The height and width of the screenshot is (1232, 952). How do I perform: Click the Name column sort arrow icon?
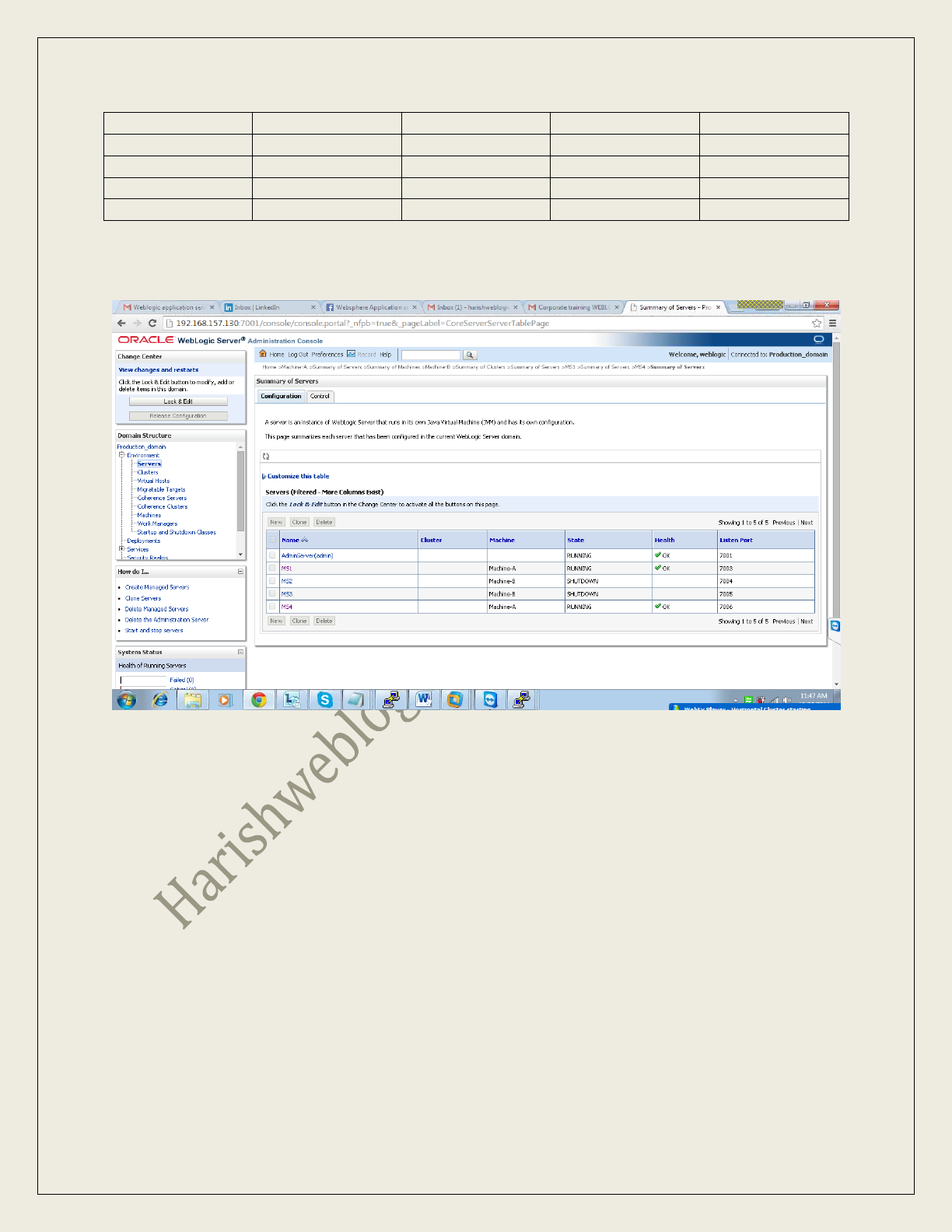click(305, 540)
